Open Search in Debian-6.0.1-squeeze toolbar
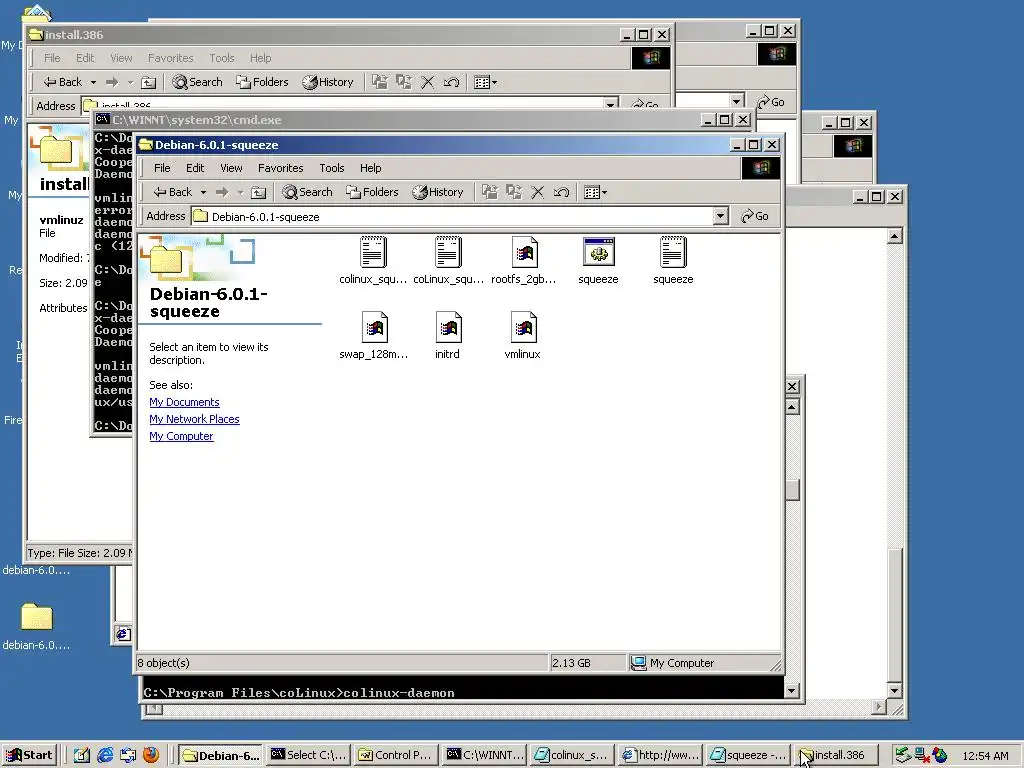 tap(308, 192)
